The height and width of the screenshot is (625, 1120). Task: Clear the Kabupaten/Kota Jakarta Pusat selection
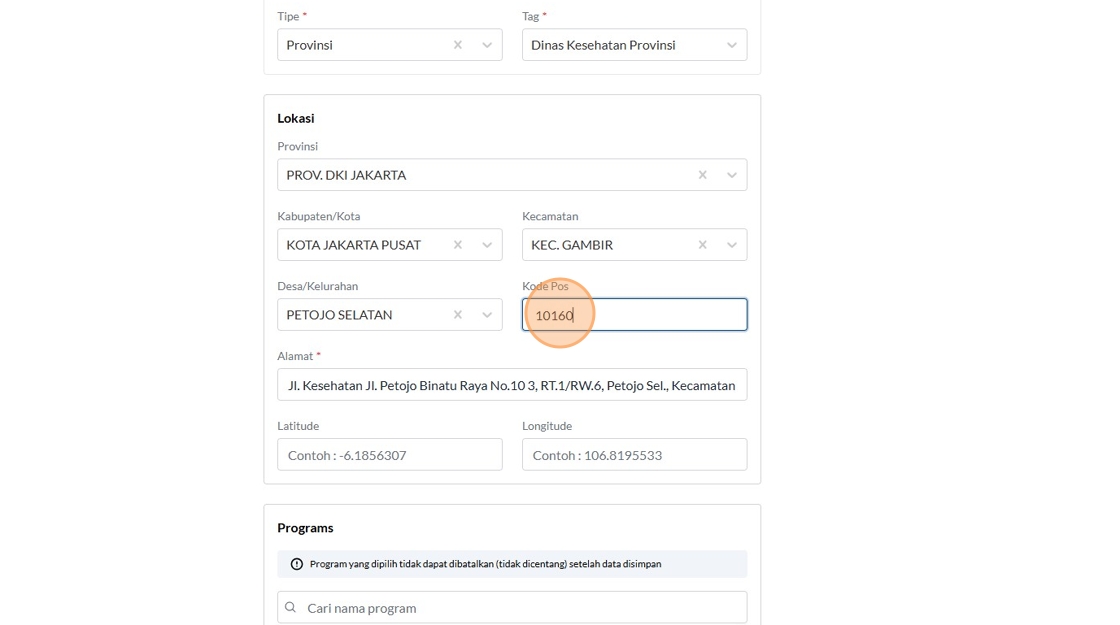pyautogui.click(x=458, y=245)
